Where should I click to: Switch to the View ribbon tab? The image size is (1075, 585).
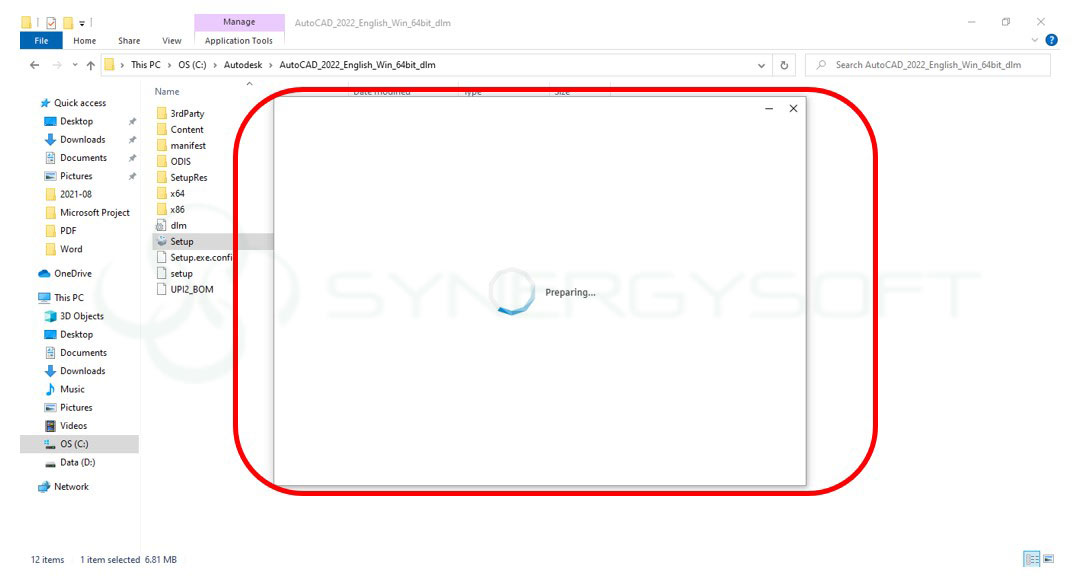(171, 41)
